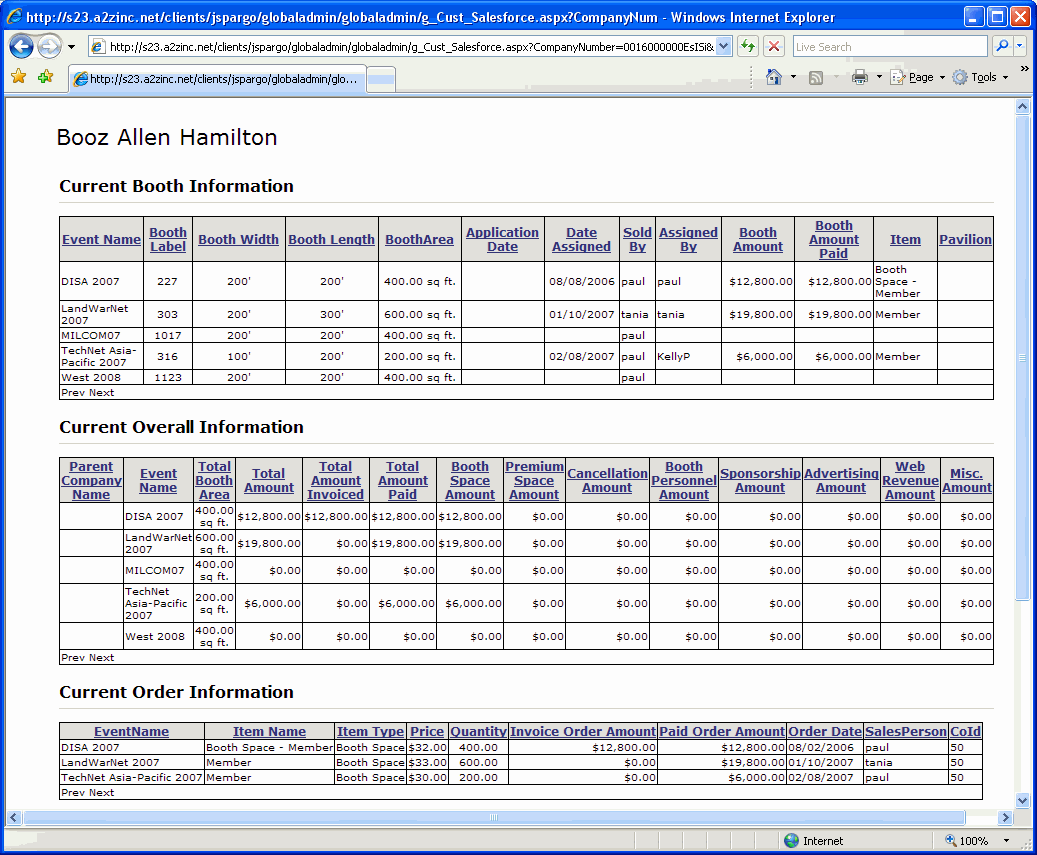Select the open a2zinc browser tab
Screen dimensions: 1037x855
pos(217,79)
